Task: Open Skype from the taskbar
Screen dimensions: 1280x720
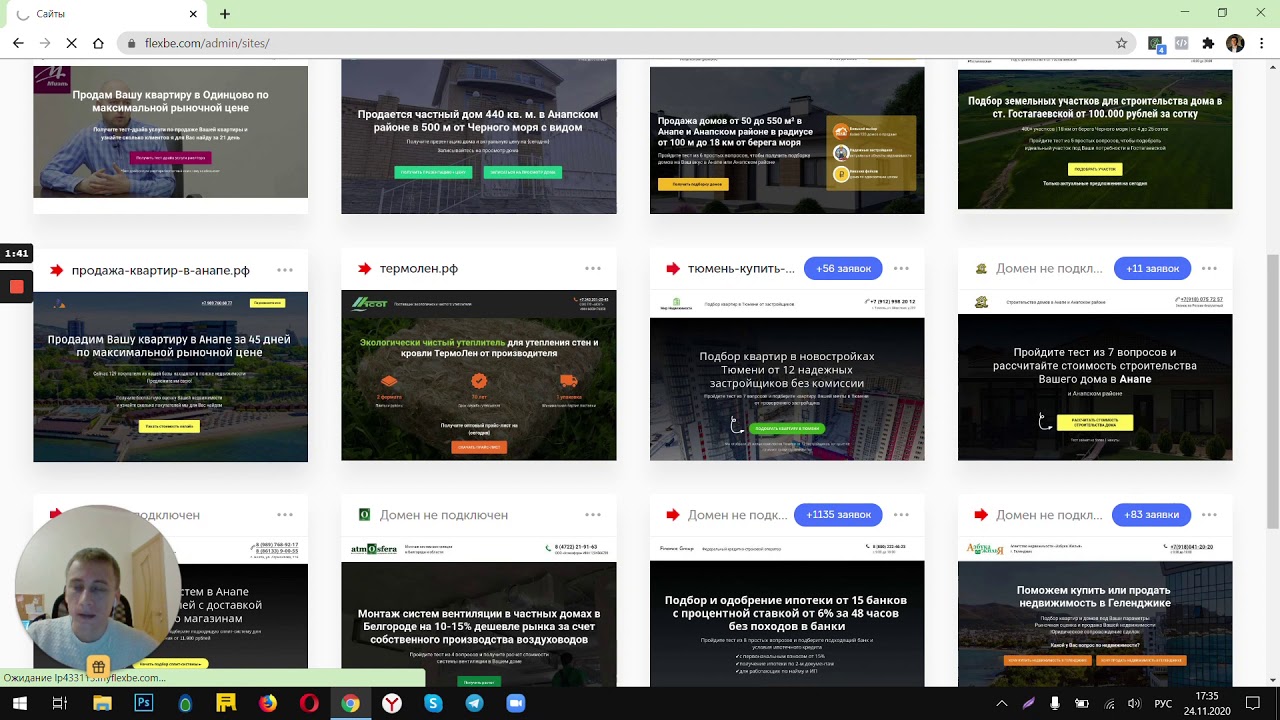Action: (433, 703)
